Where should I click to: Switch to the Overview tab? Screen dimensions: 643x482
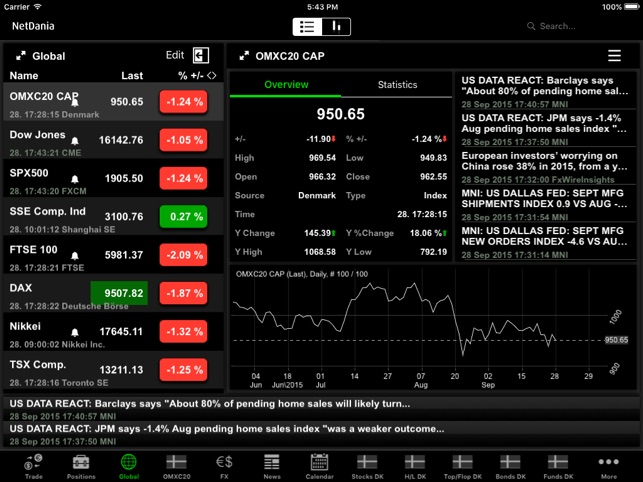point(286,85)
